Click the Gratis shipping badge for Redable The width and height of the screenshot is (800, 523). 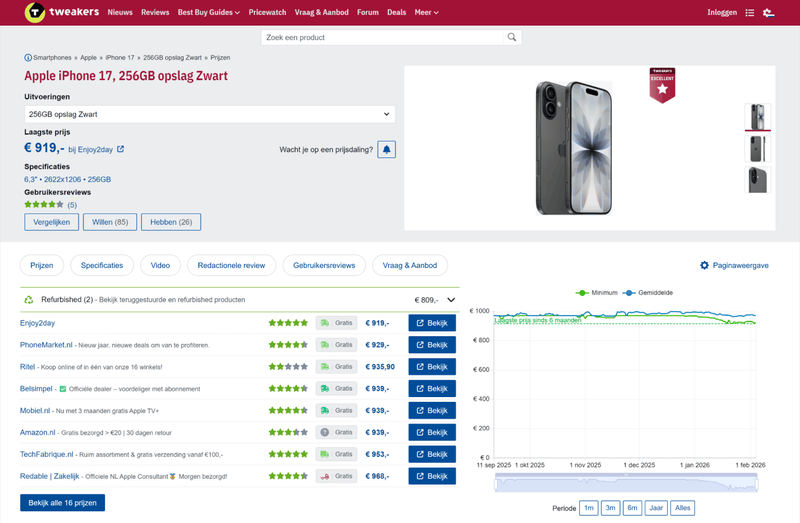[336, 476]
